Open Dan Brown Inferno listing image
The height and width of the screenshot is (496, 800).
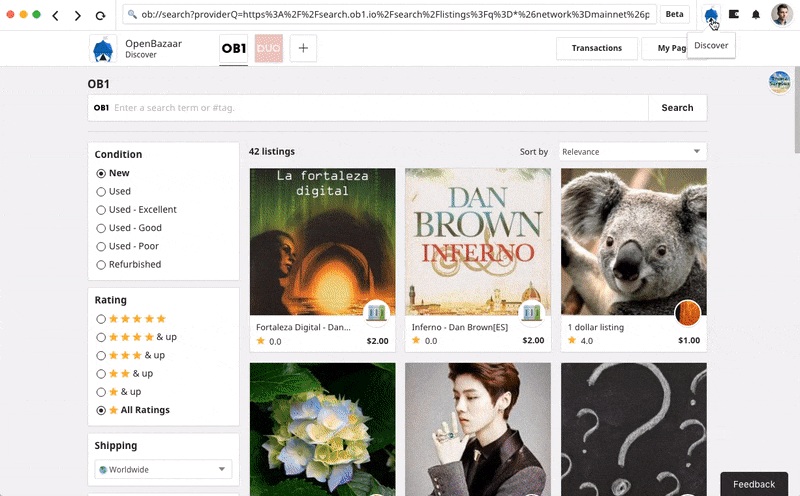[x=478, y=241]
